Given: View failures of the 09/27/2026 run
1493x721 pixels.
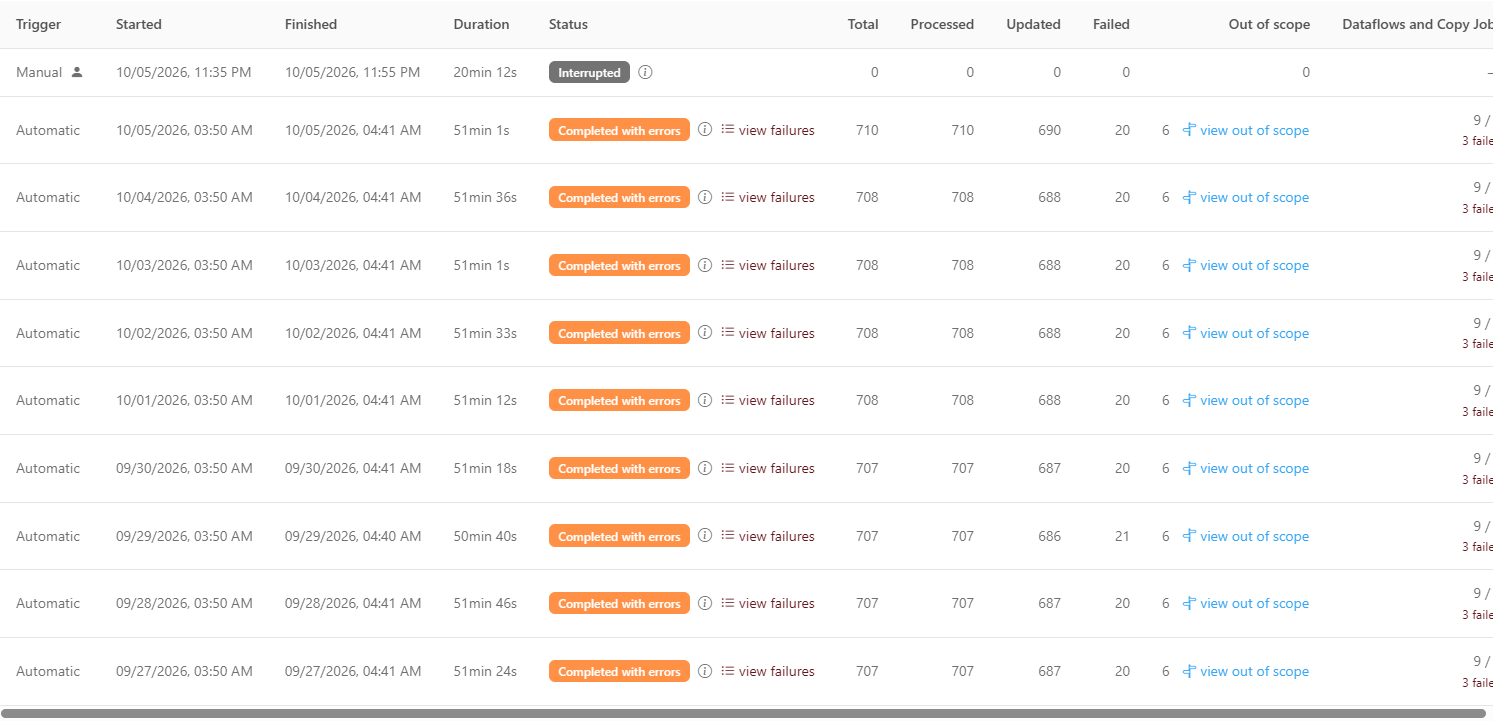Looking at the screenshot, I should coord(768,671).
